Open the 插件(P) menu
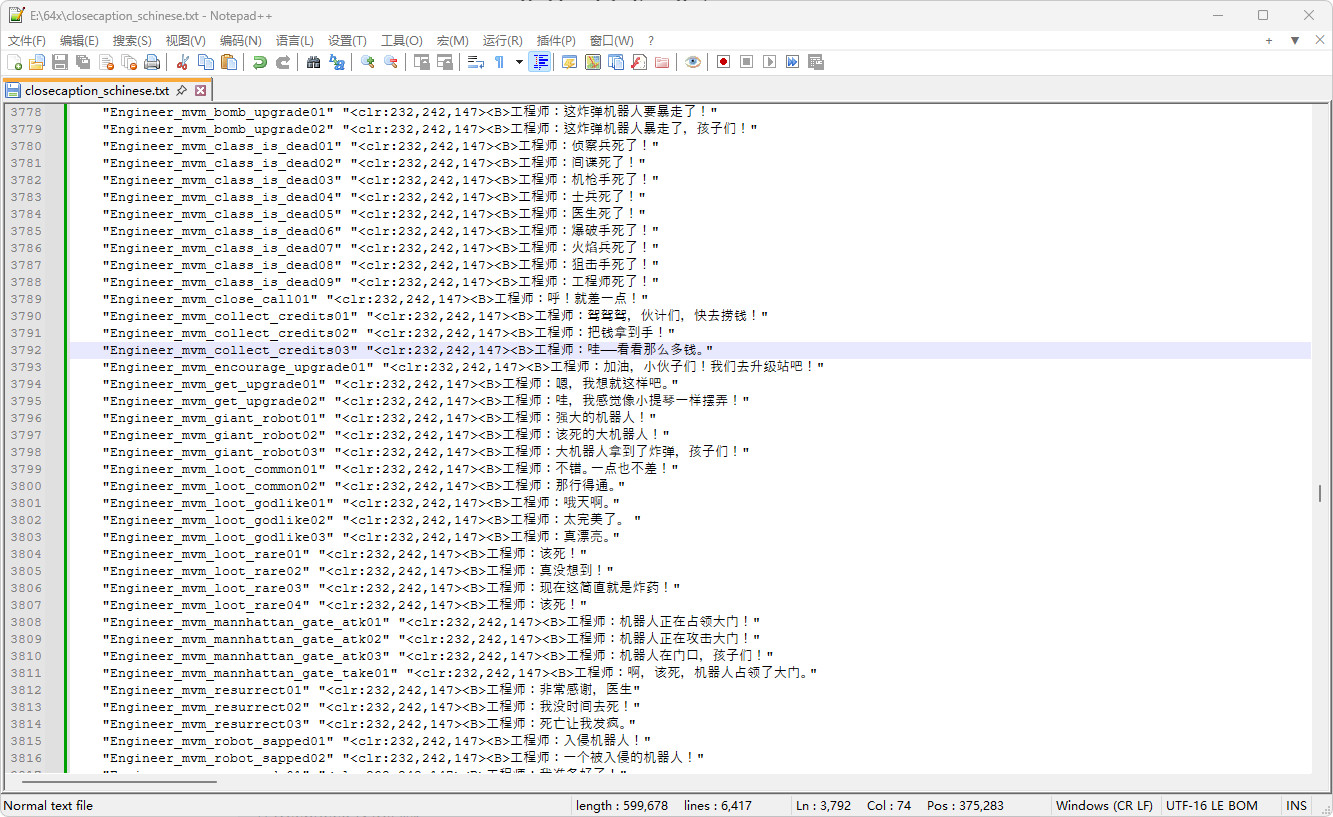The width and height of the screenshot is (1333, 817). [x=556, y=40]
